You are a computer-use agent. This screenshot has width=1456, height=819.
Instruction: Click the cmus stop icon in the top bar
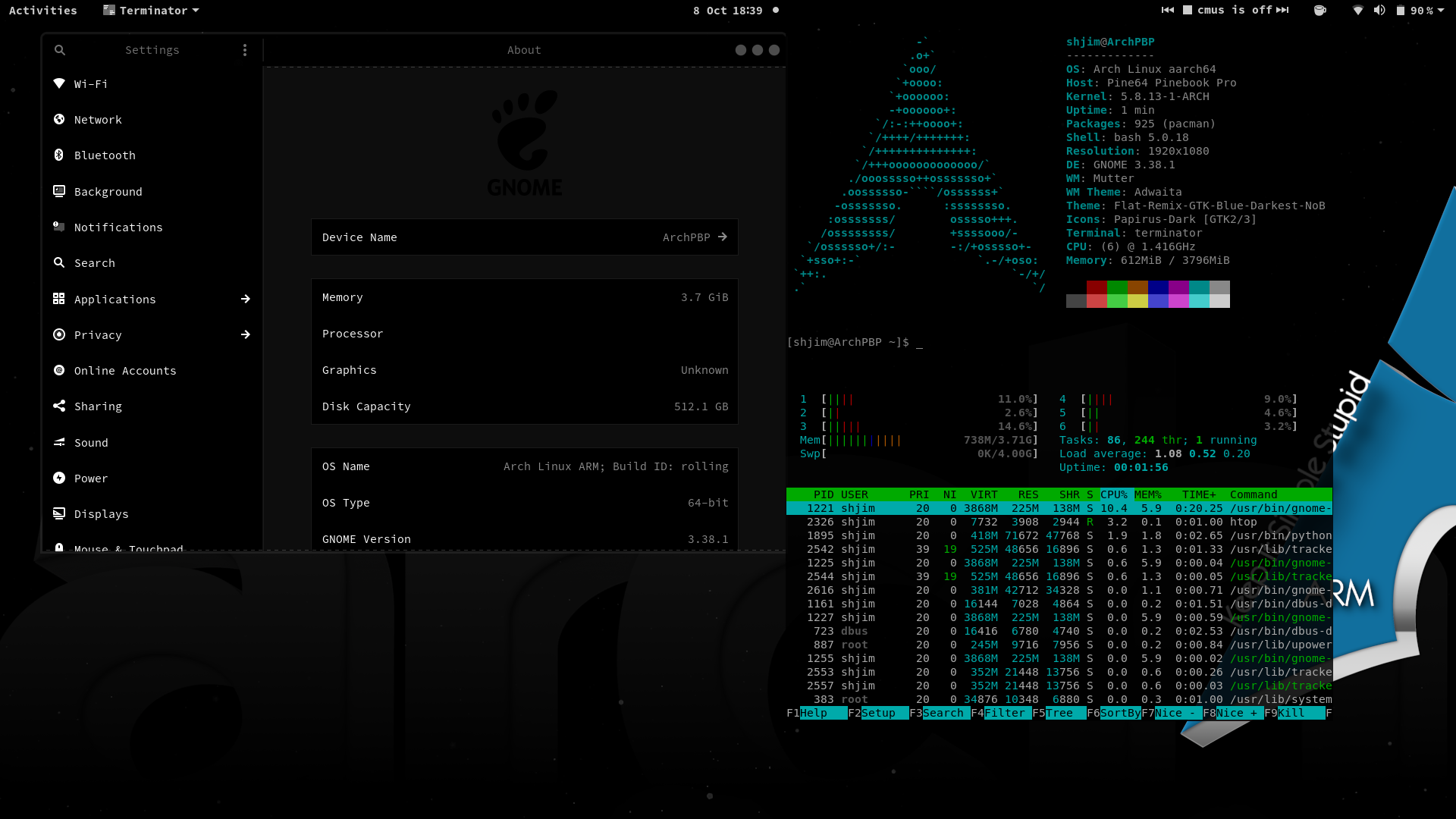(1188, 11)
